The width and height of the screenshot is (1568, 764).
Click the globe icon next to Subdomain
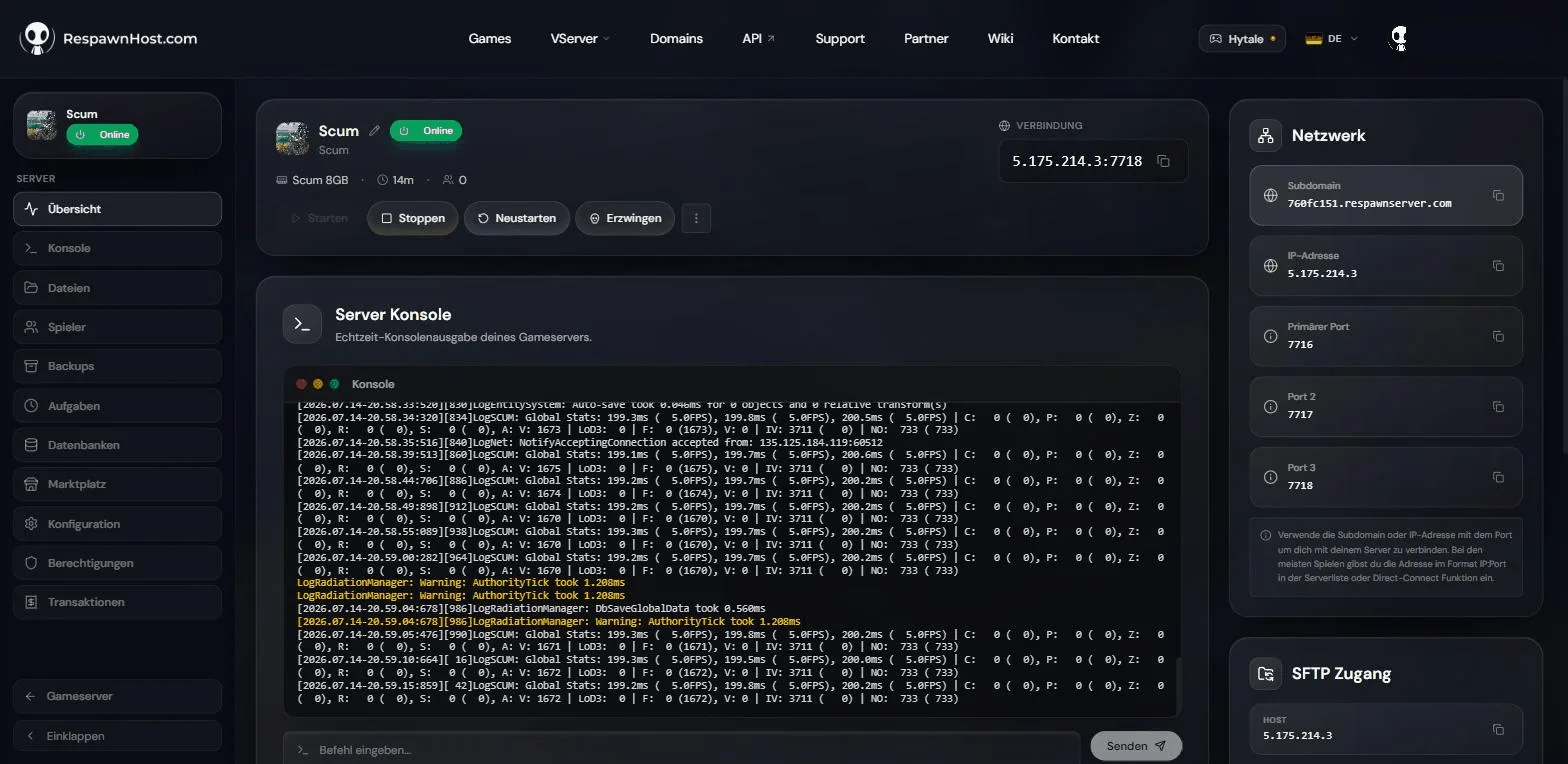[1270, 195]
